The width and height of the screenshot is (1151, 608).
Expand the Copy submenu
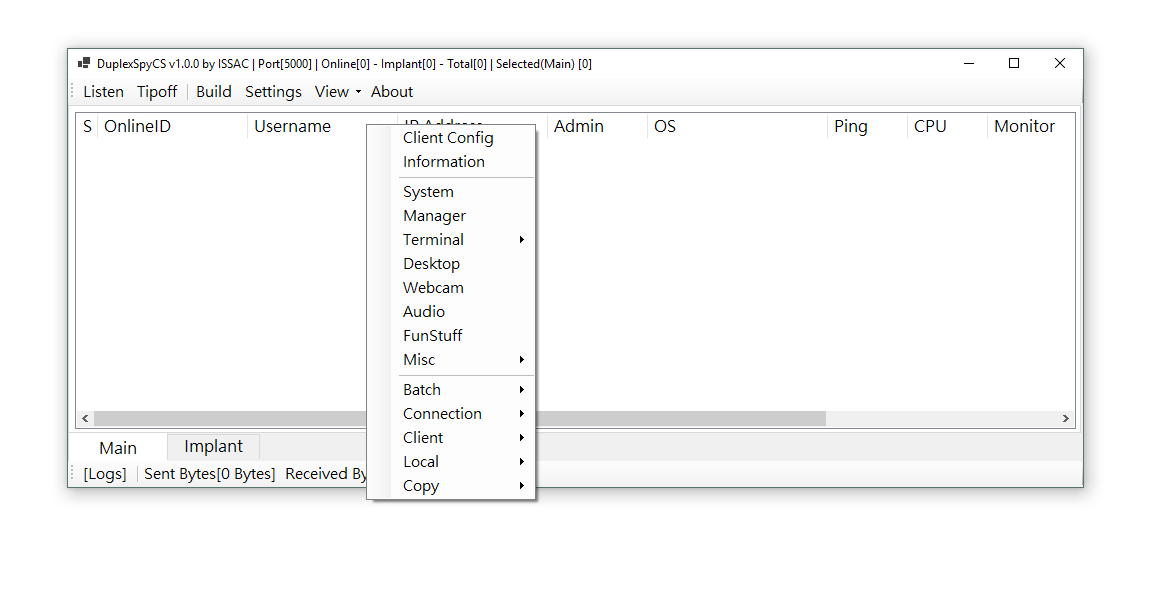(420, 485)
